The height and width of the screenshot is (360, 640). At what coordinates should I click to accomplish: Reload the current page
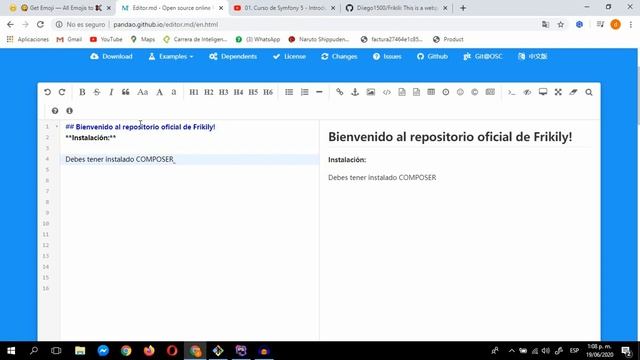coord(40,24)
